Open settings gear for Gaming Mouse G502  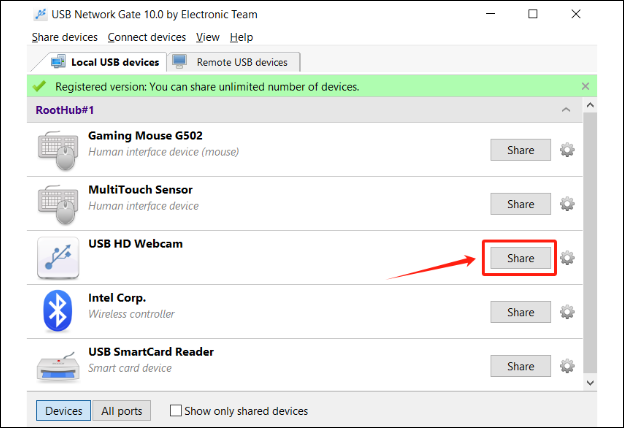567,150
